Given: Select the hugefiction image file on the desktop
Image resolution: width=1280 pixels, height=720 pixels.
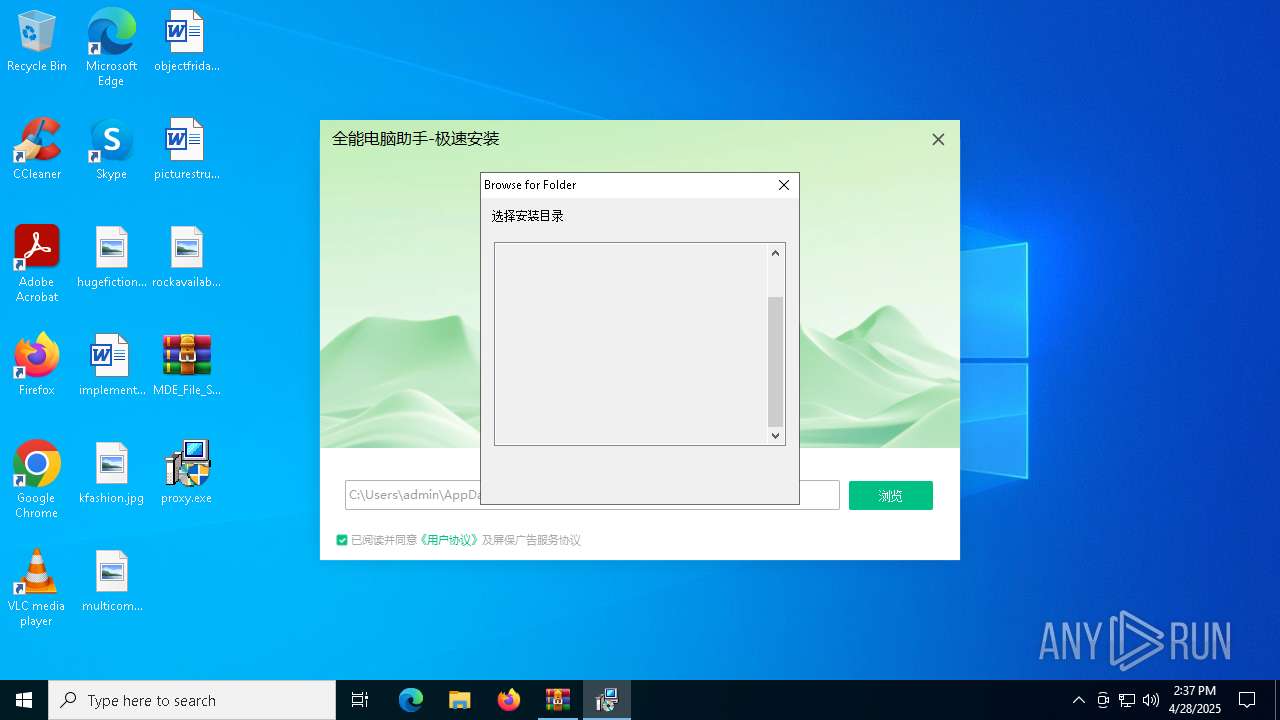Looking at the screenshot, I should pos(111,257).
